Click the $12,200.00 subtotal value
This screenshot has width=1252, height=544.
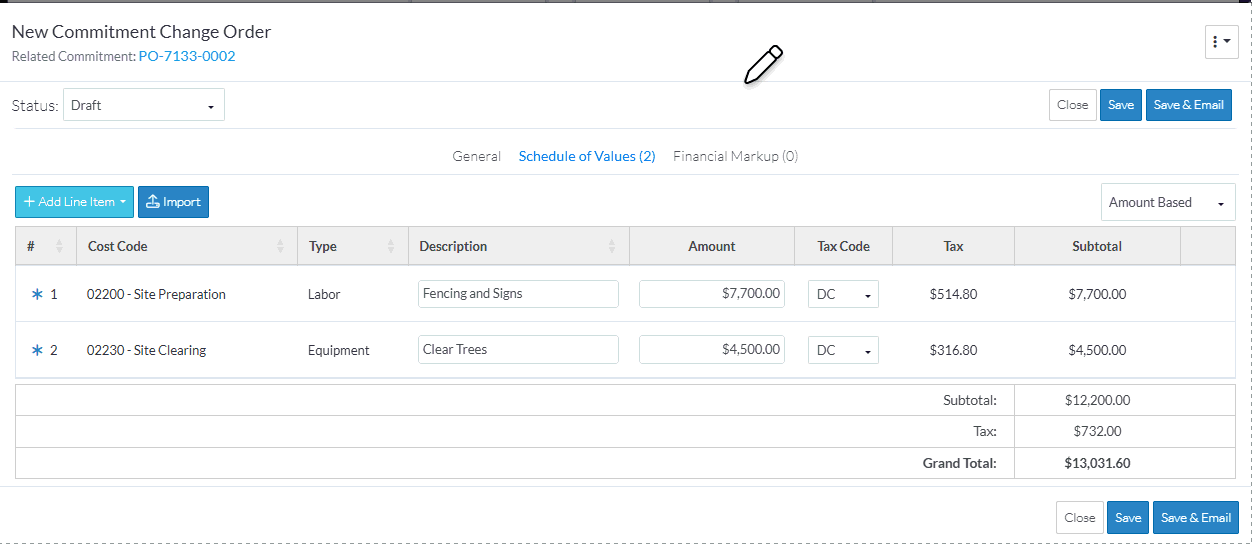1098,400
